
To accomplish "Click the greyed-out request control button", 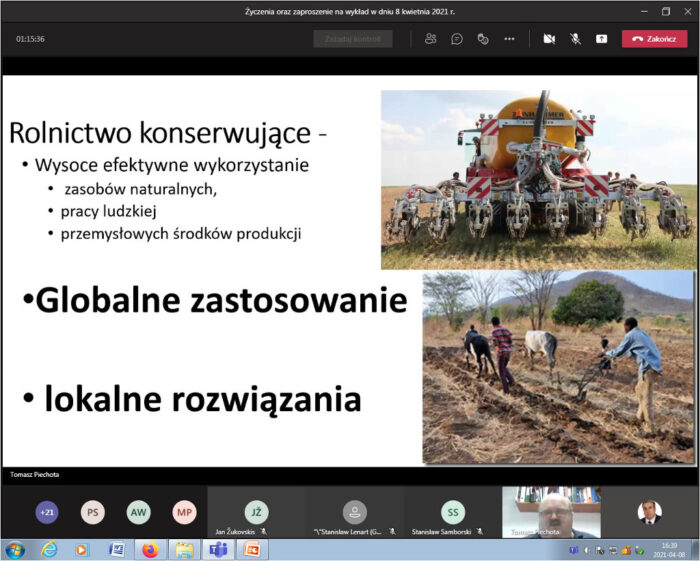I will [x=352, y=39].
